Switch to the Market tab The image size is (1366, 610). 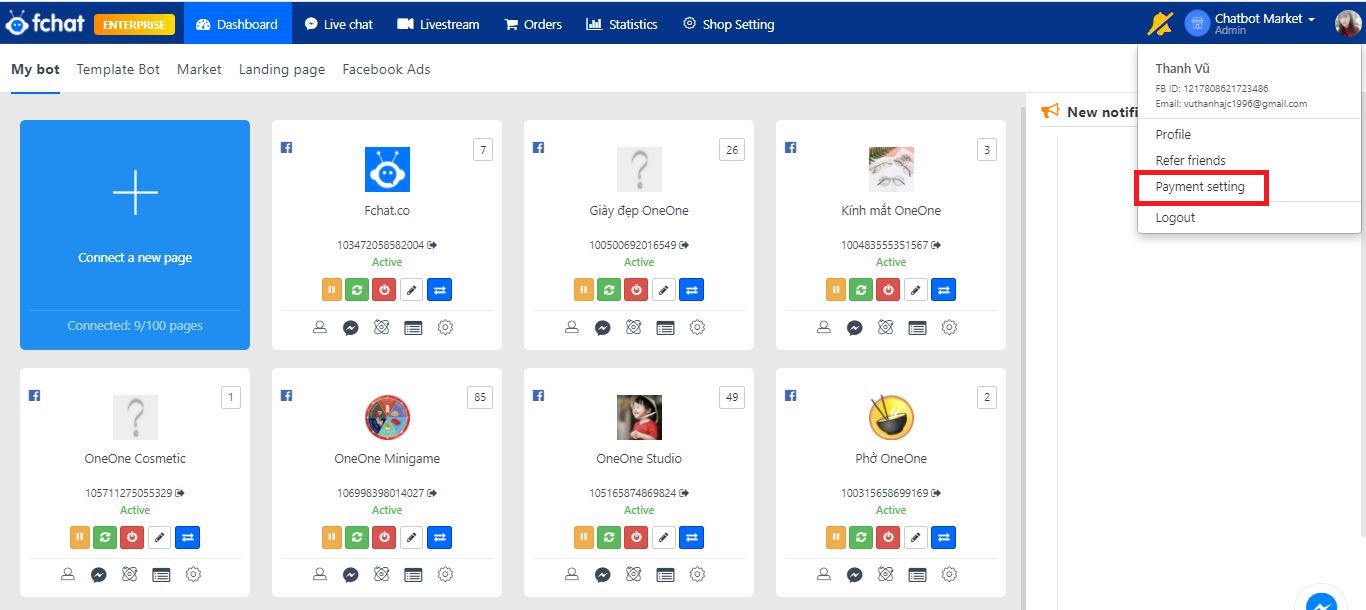(199, 70)
